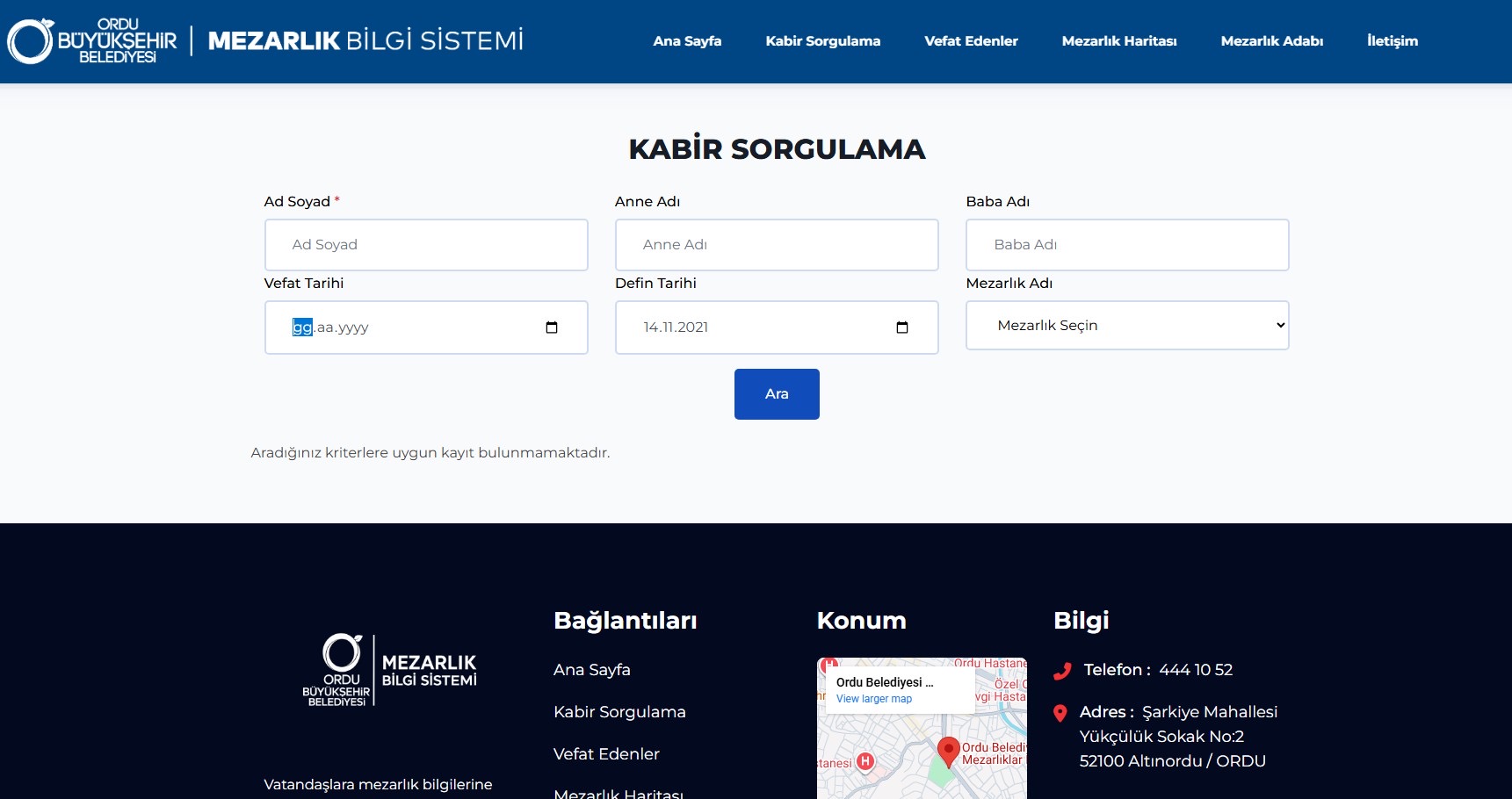Select Mezarlık Adabı in the header
This screenshot has height=799, width=1512.
pyautogui.click(x=1271, y=41)
